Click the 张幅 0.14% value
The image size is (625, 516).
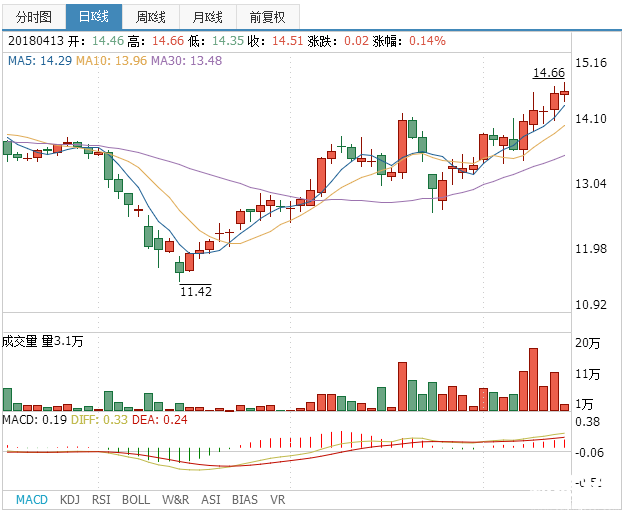pyautogui.click(x=409, y=41)
